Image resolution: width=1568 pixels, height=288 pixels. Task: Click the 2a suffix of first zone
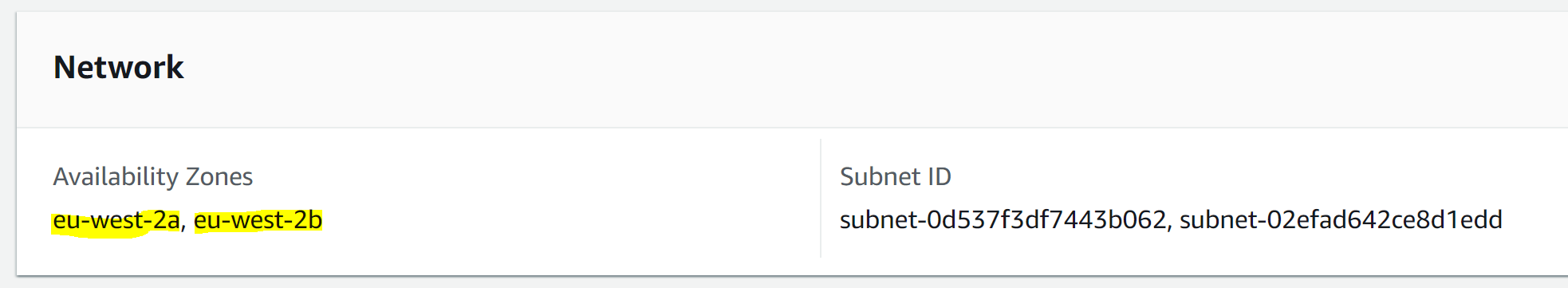166,220
